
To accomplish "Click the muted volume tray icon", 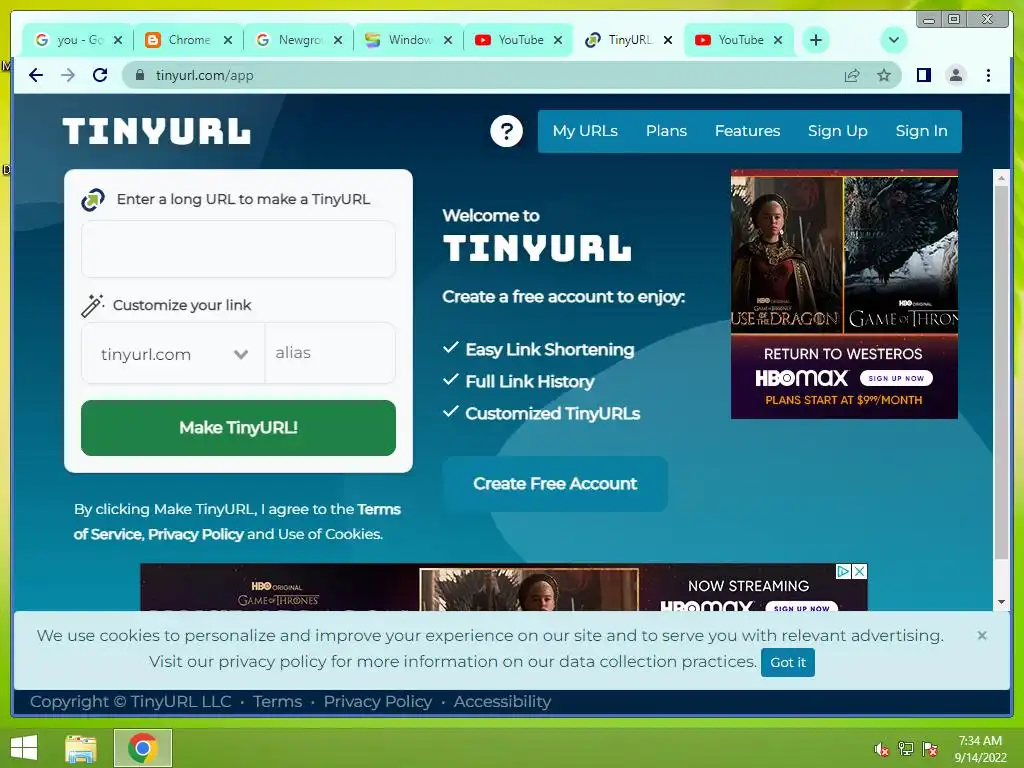I will click(x=881, y=749).
